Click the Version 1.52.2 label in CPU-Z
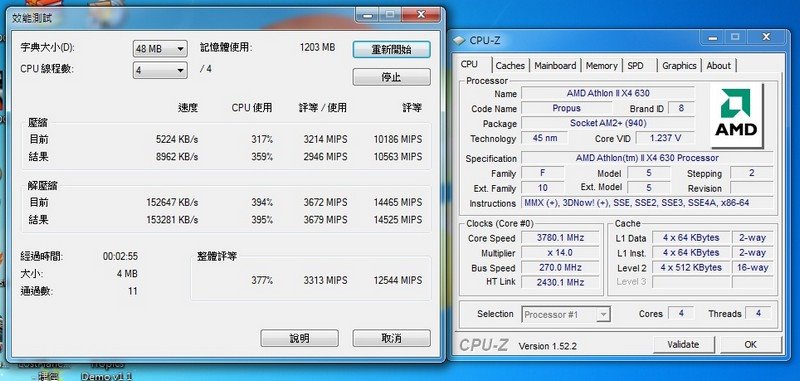This screenshot has height=381, width=800. 547,346
